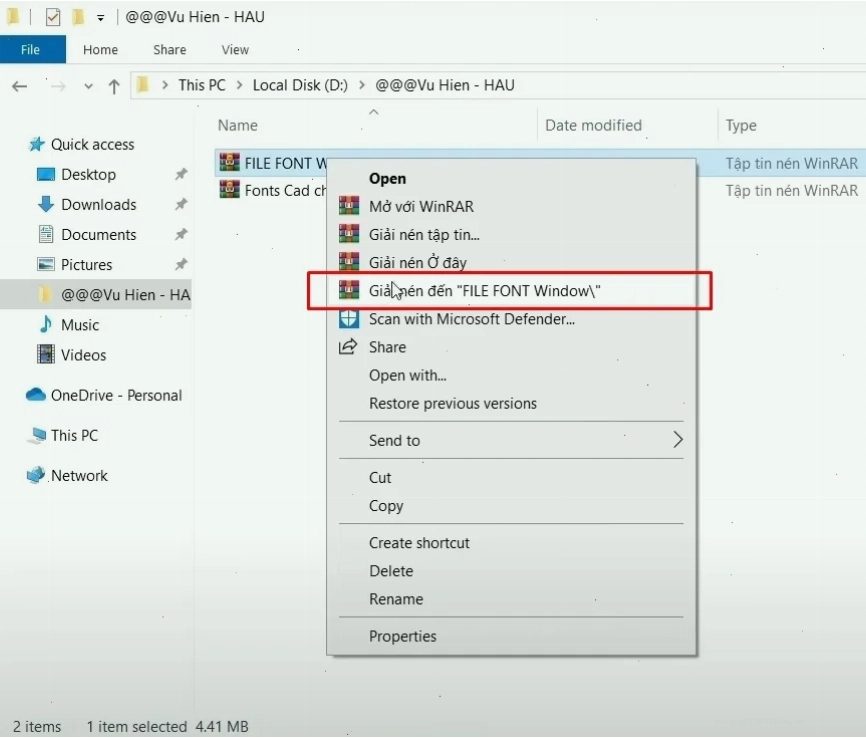Click the Documents icon in sidebar

click(x=46, y=234)
